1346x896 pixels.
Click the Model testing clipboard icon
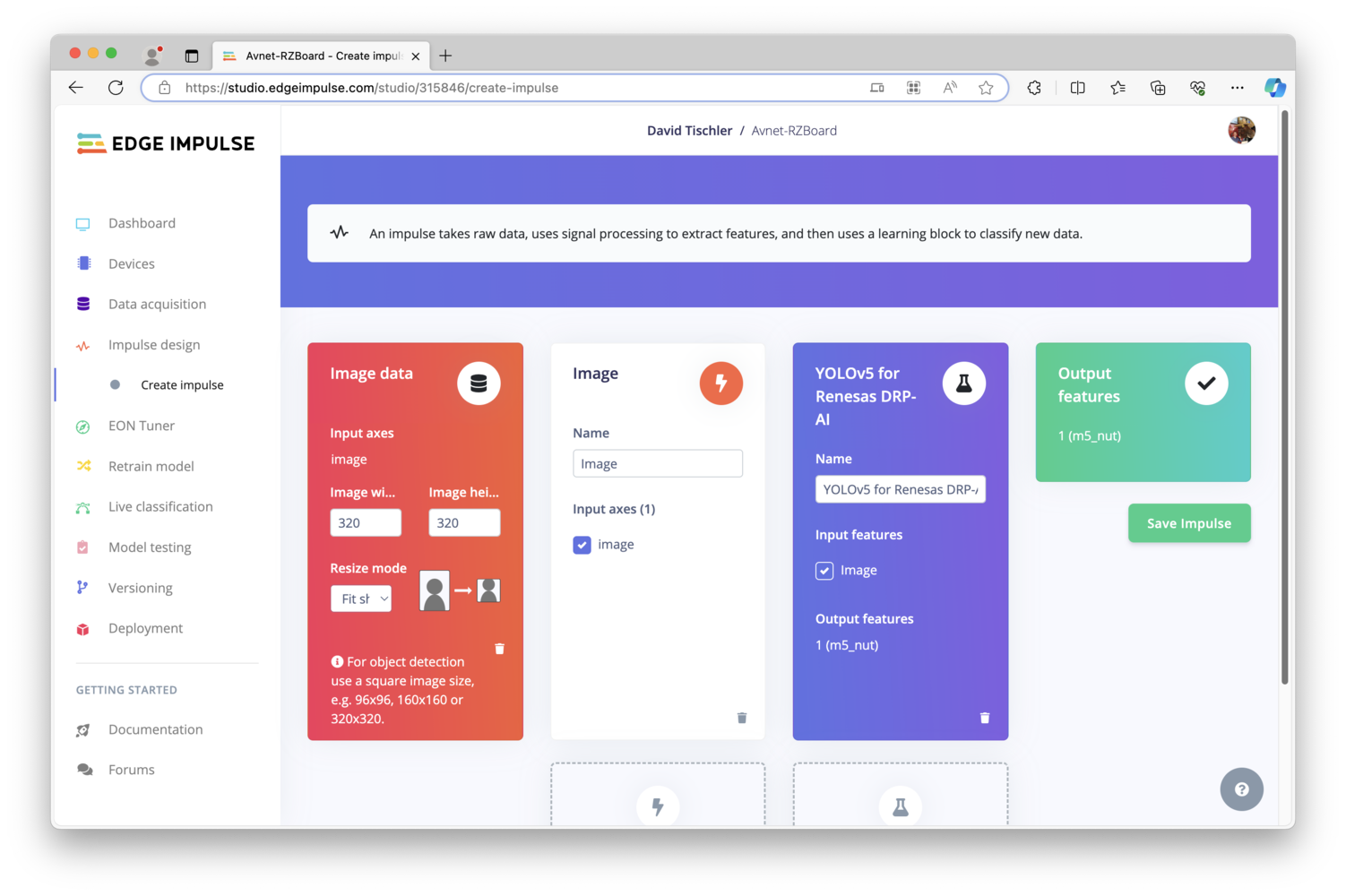click(x=83, y=547)
